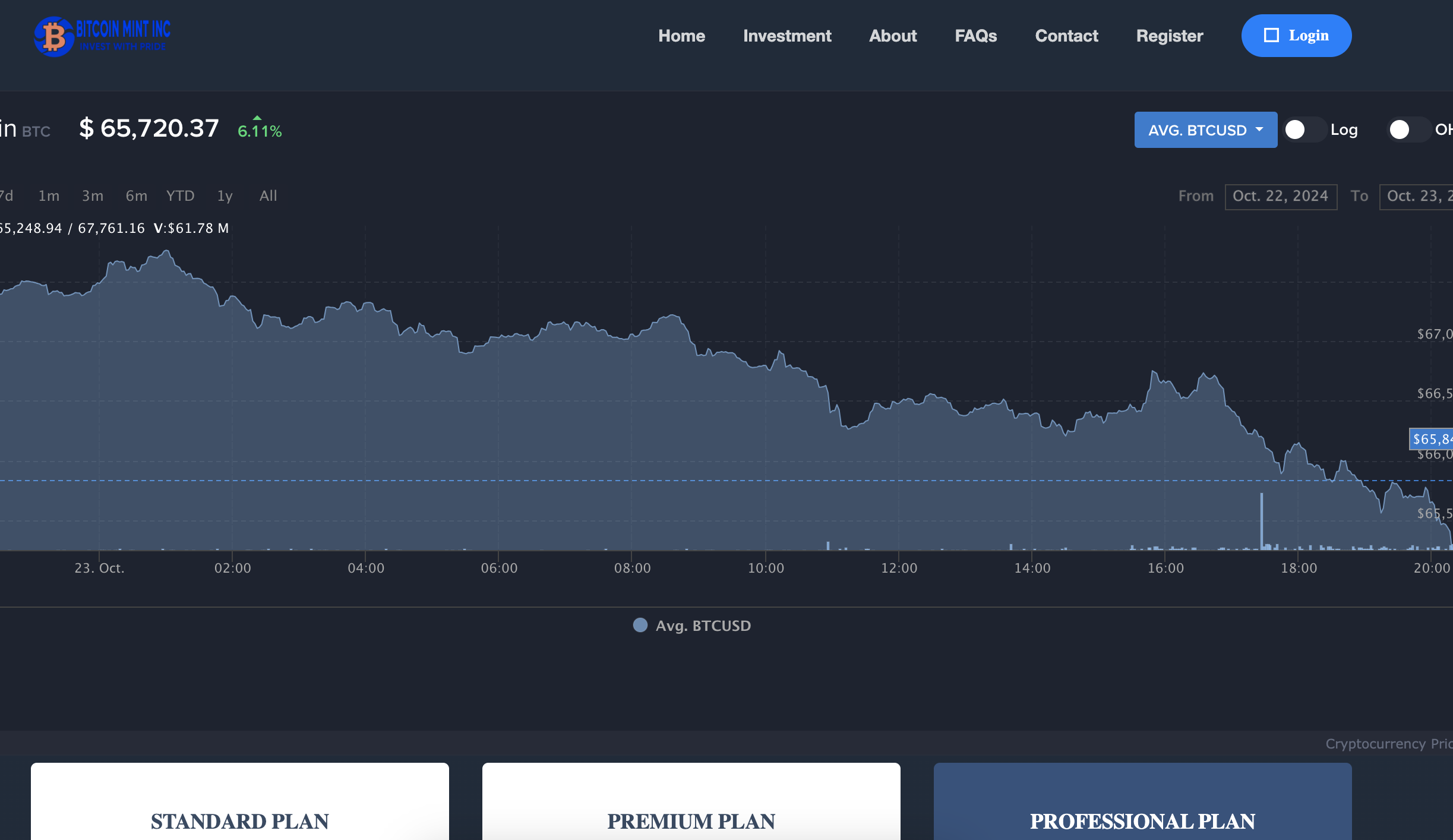Image resolution: width=1453 pixels, height=840 pixels.
Task: Click the tall volume spike bar
Action: point(1261,521)
